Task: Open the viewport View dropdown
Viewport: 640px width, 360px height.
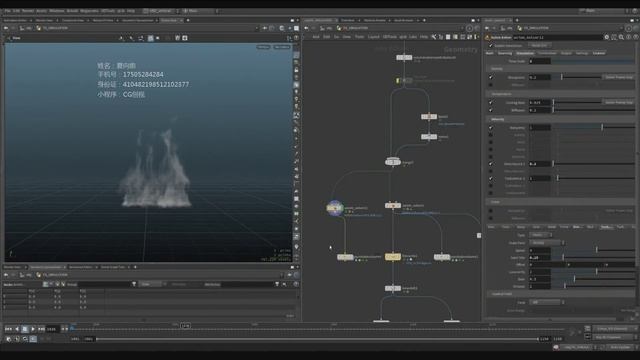Action: [15, 38]
